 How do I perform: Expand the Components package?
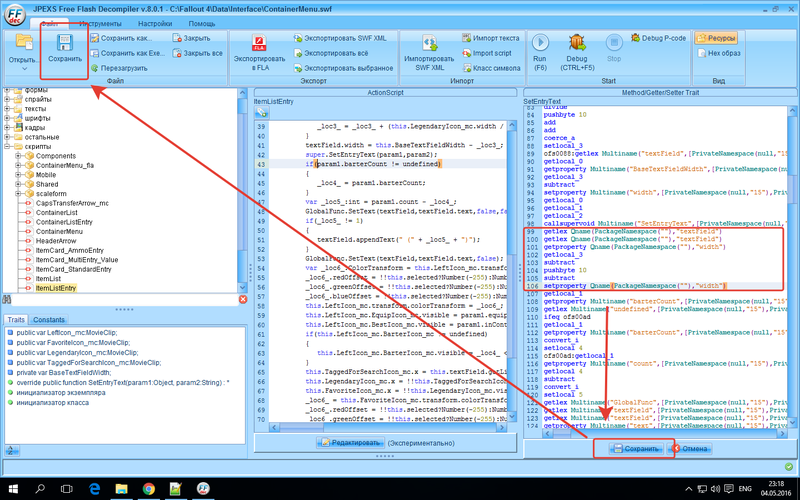pos(18,156)
